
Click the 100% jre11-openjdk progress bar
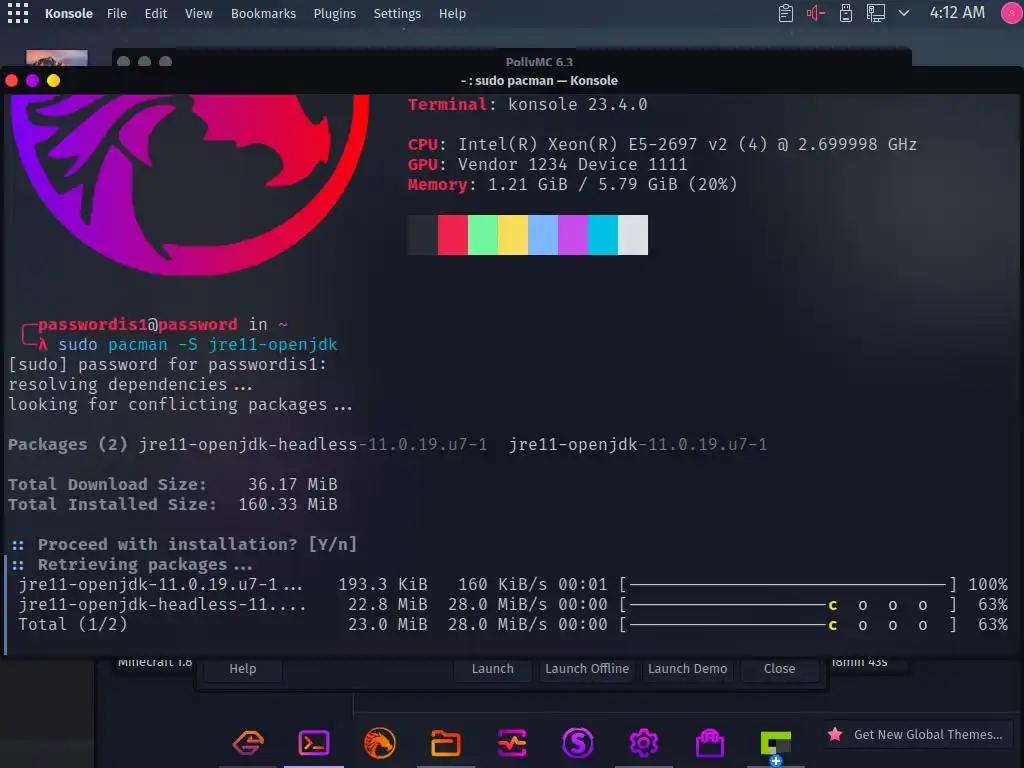788,584
